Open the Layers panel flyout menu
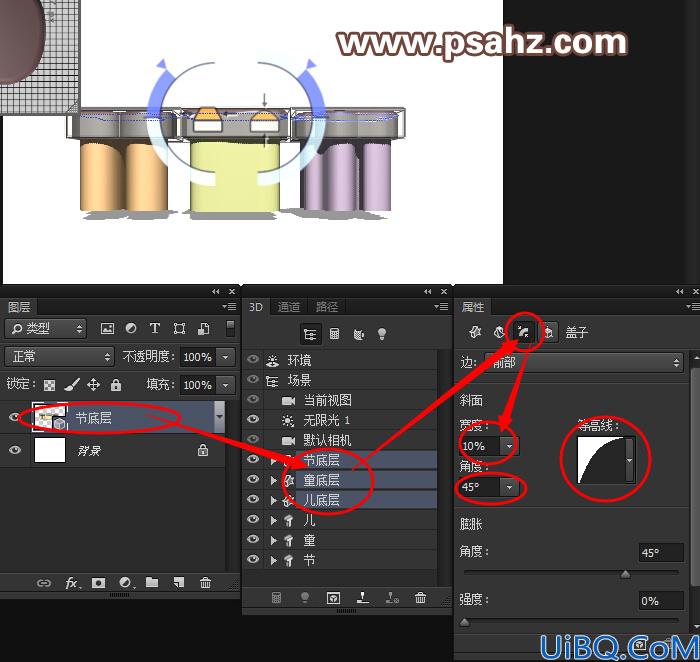 (x=229, y=307)
